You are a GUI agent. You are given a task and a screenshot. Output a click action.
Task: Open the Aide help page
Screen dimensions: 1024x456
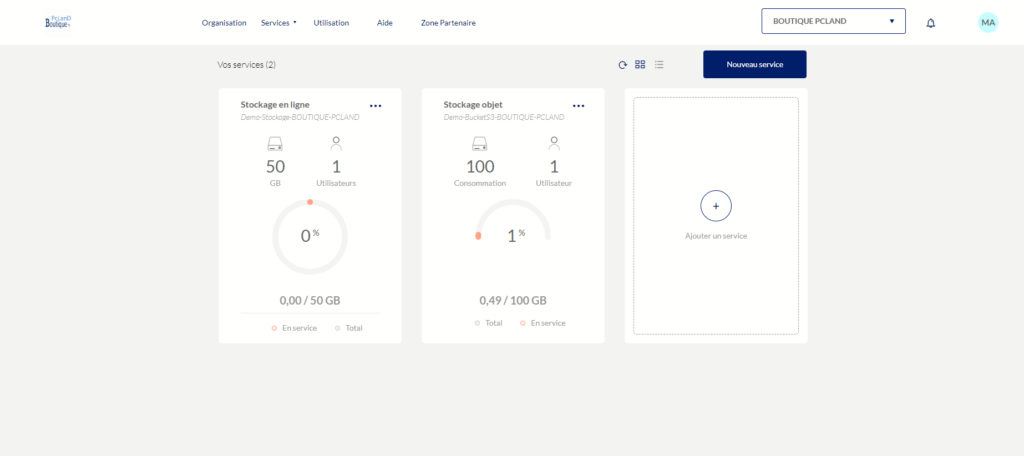coord(385,22)
